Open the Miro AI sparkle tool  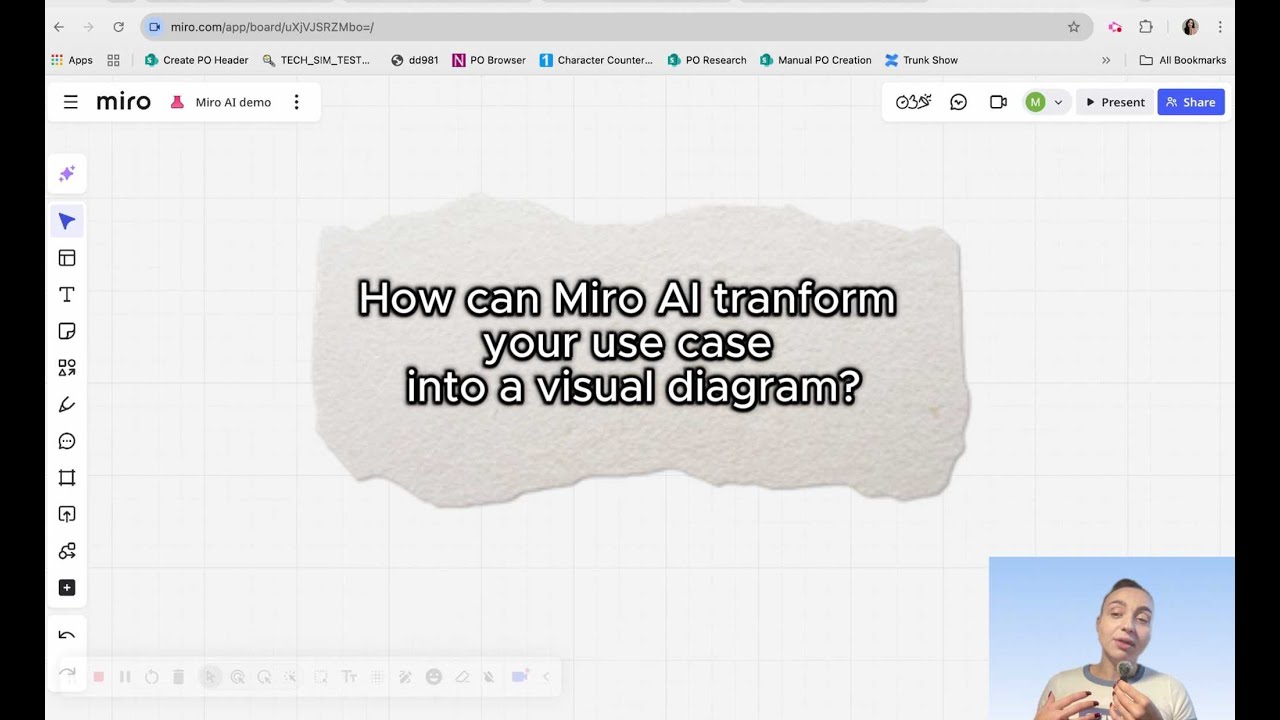[x=67, y=174]
